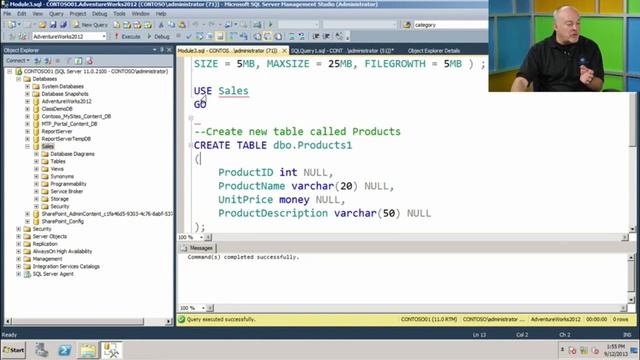Select Results to File icon
This screenshot has height=360, width=640.
point(278,36)
